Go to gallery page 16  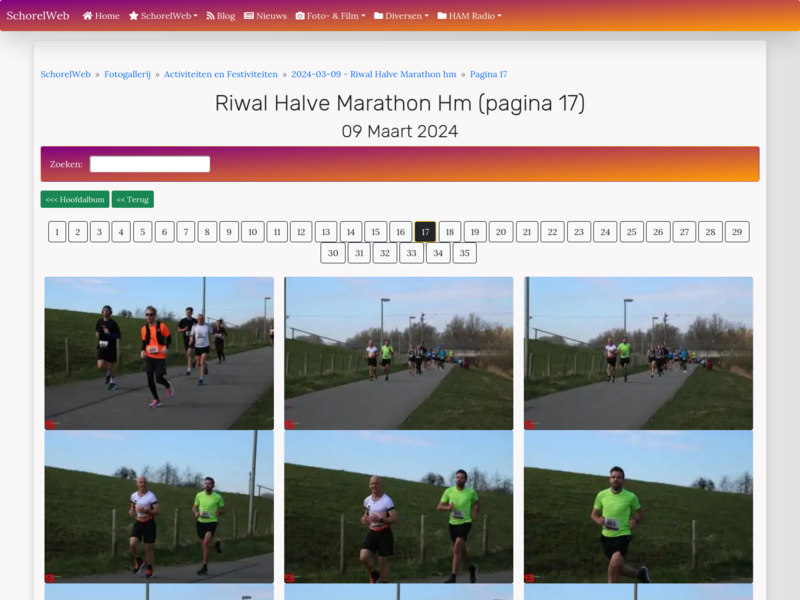click(401, 232)
